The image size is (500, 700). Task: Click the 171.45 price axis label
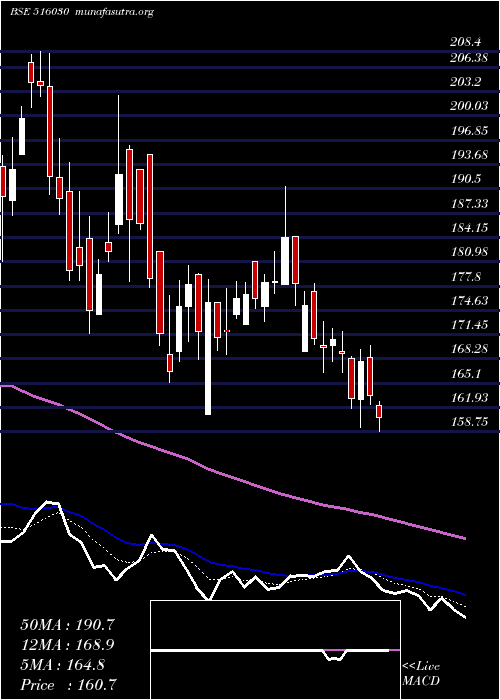click(x=469, y=325)
